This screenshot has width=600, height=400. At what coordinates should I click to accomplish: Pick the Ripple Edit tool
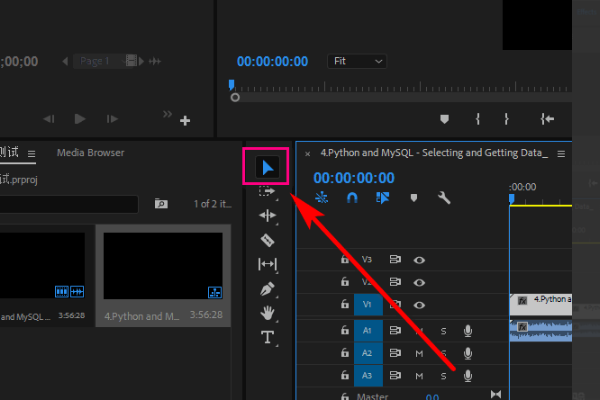point(267,216)
